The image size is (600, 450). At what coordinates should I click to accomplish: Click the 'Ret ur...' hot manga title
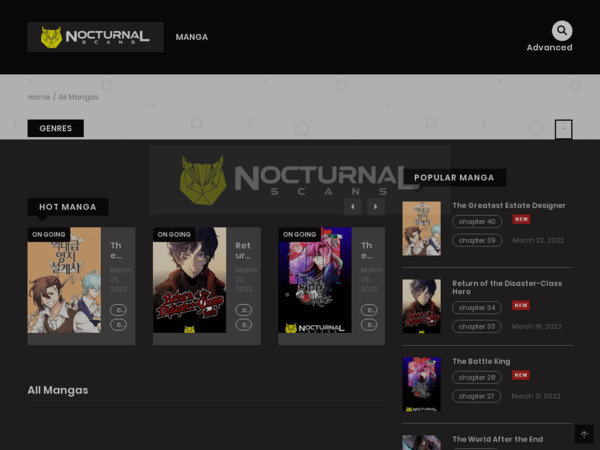pos(243,250)
